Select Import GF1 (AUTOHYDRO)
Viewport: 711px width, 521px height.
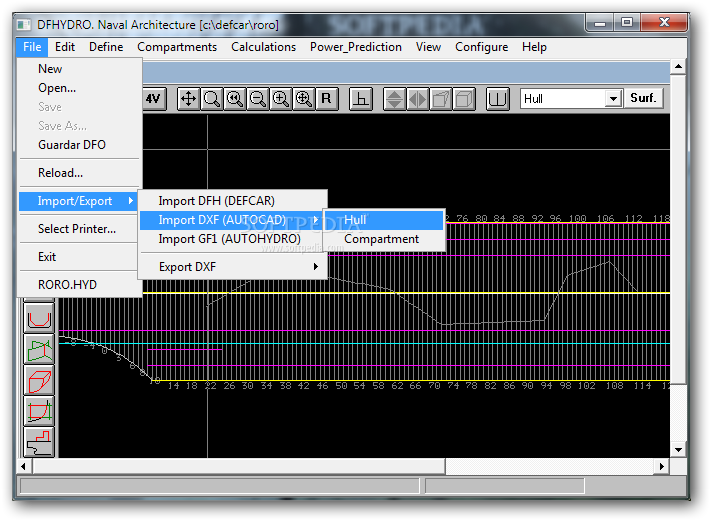click(x=233, y=239)
